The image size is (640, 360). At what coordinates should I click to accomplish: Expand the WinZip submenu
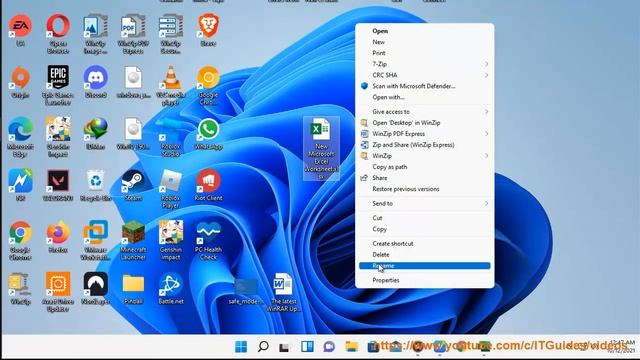(424, 156)
